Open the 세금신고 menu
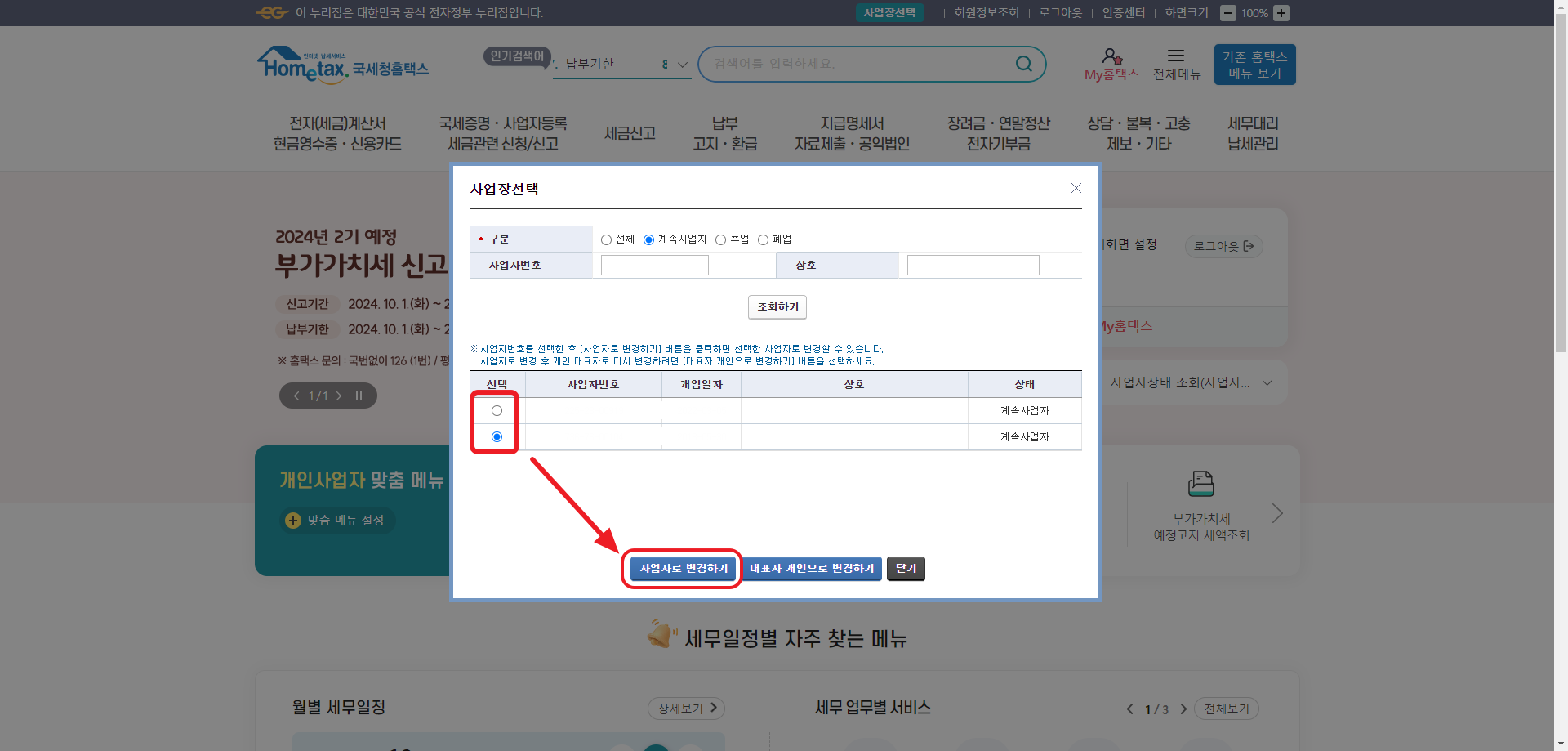 pyautogui.click(x=630, y=132)
